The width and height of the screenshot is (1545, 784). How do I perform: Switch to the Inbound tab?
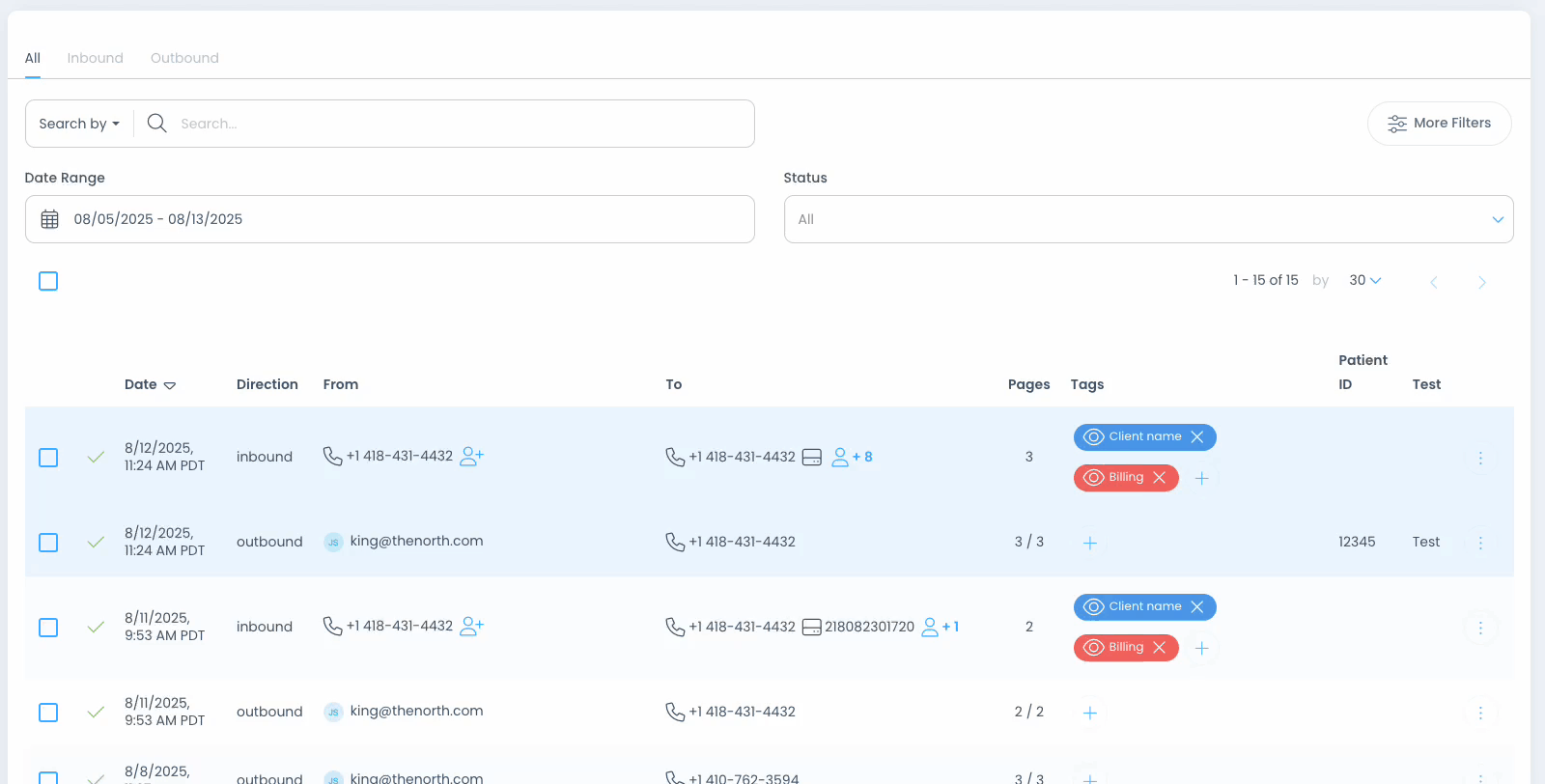95,58
